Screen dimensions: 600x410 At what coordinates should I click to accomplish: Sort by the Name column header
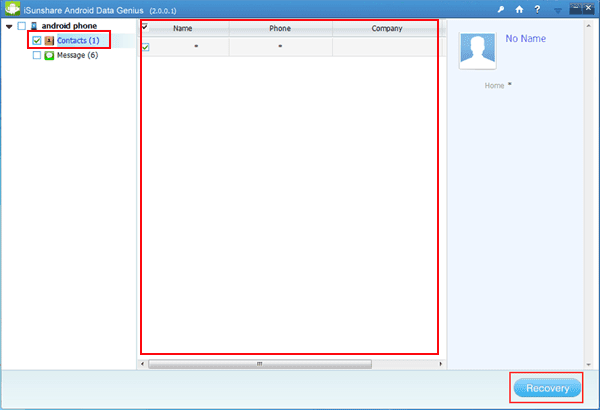click(183, 28)
